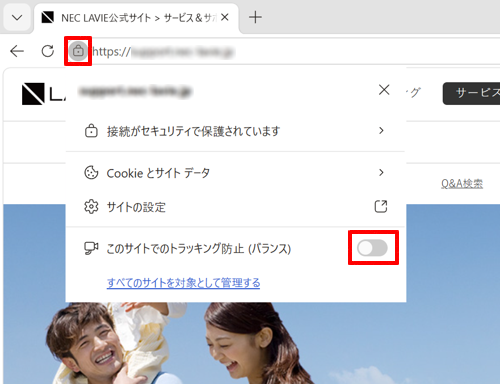Reload the page with the refresh icon

click(48, 51)
